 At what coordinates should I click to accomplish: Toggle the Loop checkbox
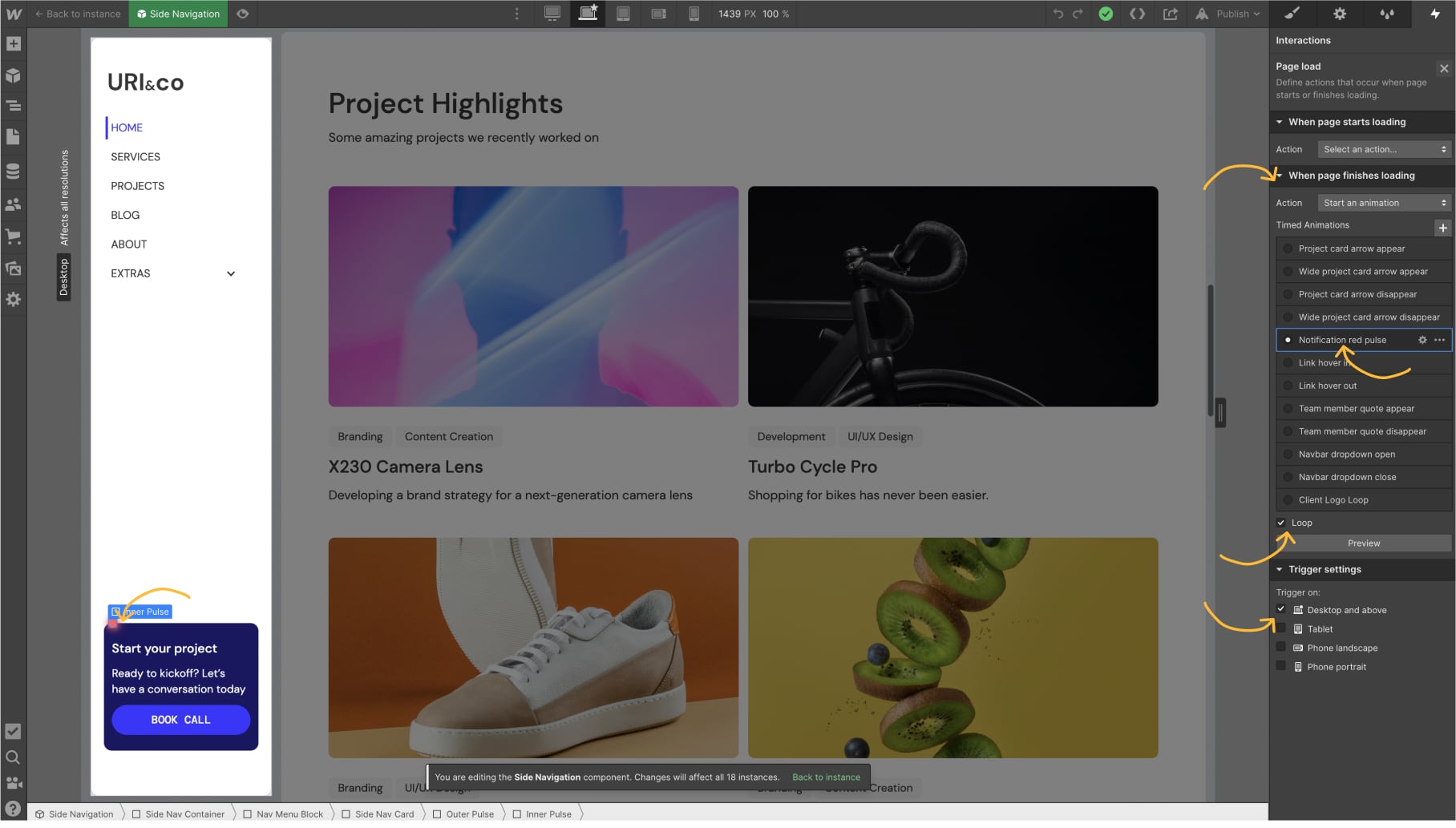[1281, 523]
